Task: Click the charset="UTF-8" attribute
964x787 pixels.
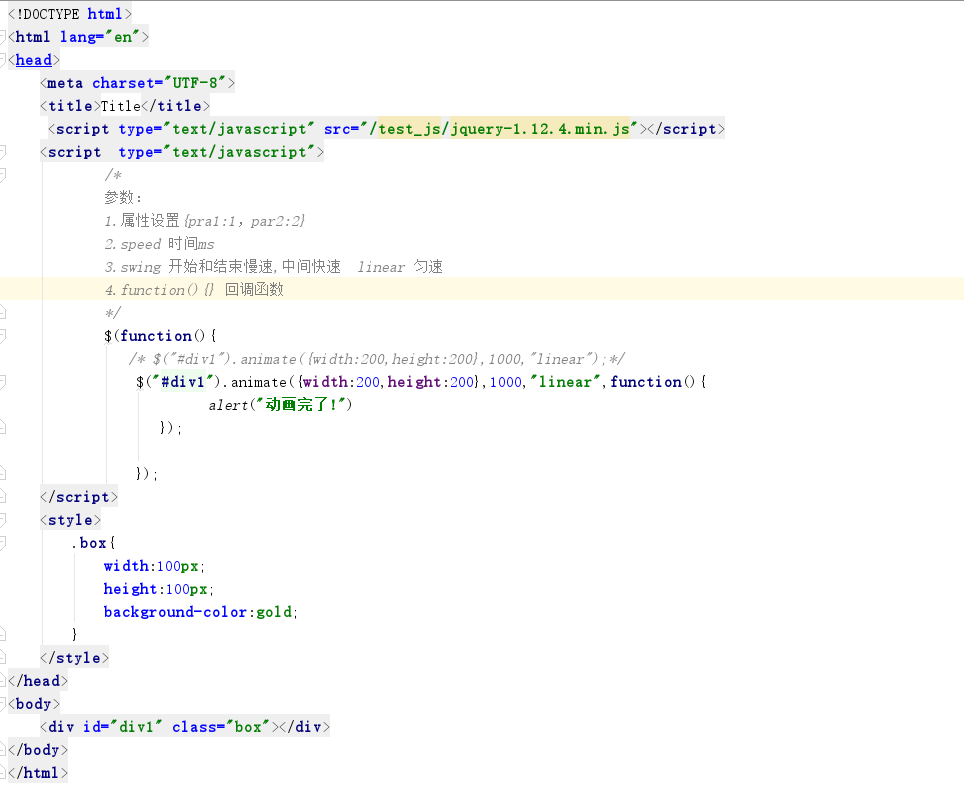Action: 159,83
